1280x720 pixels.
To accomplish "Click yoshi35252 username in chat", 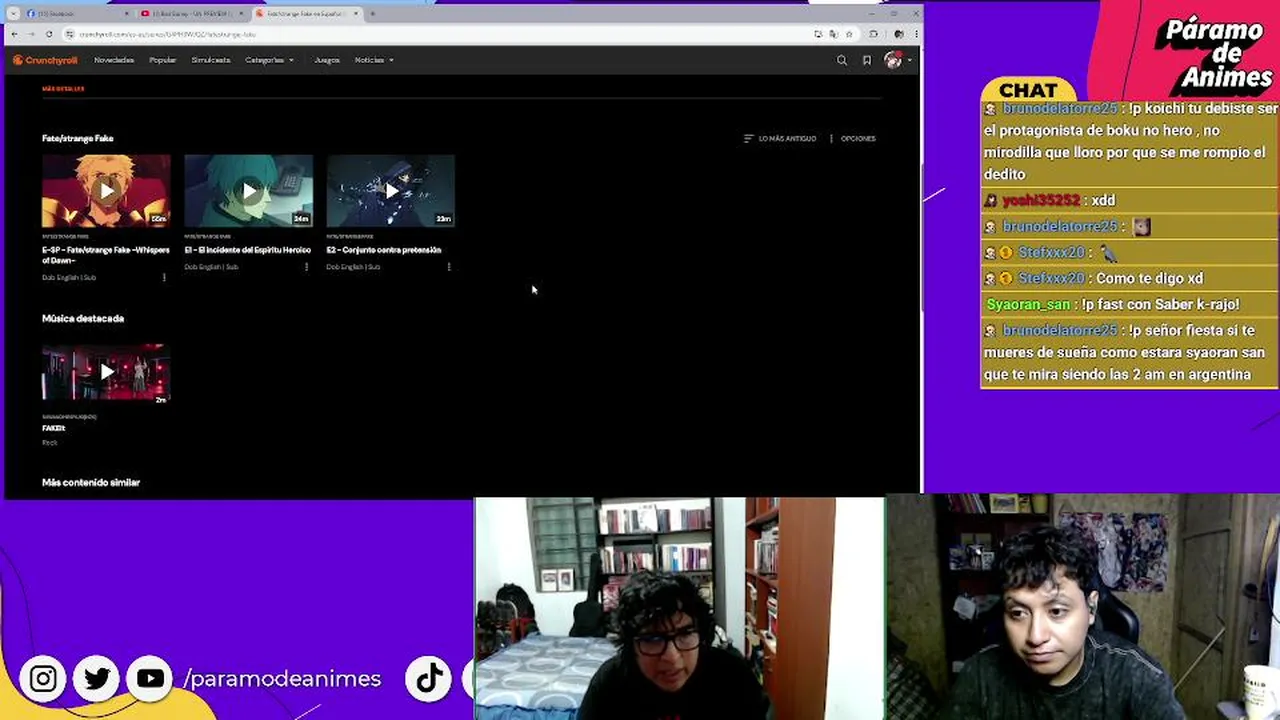I will tap(1043, 200).
